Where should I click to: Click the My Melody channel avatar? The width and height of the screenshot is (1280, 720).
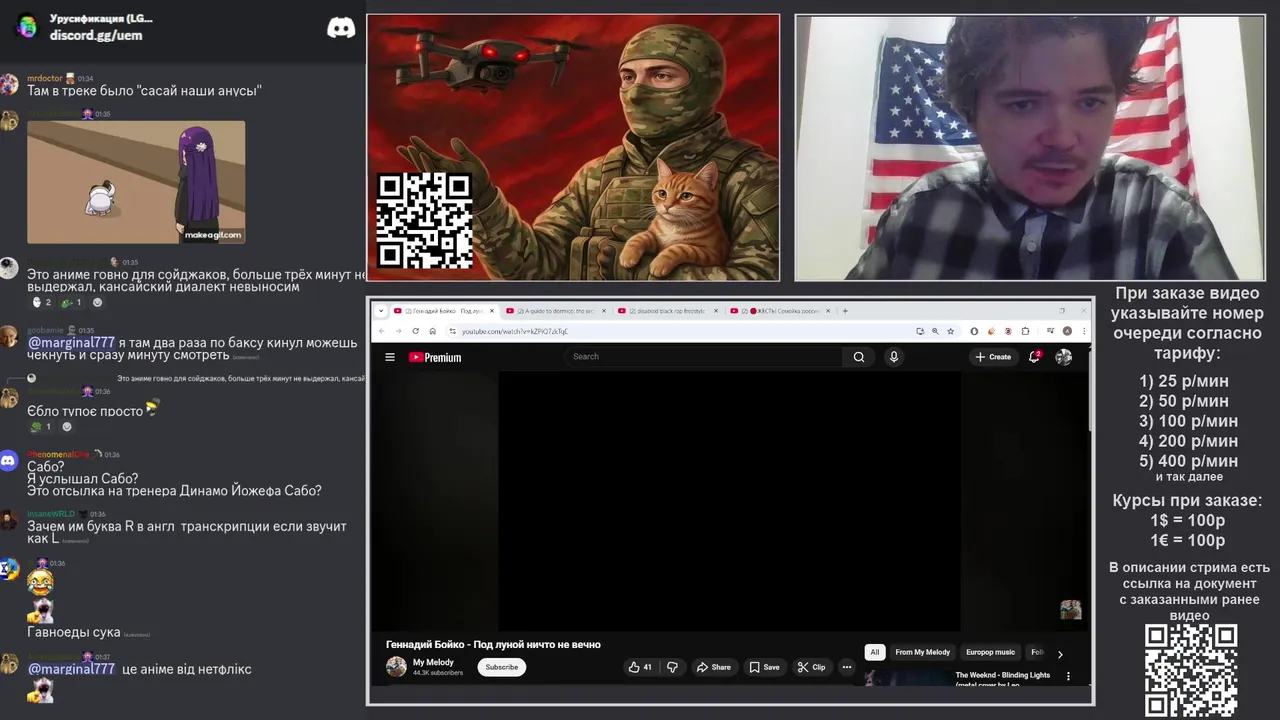tap(397, 667)
